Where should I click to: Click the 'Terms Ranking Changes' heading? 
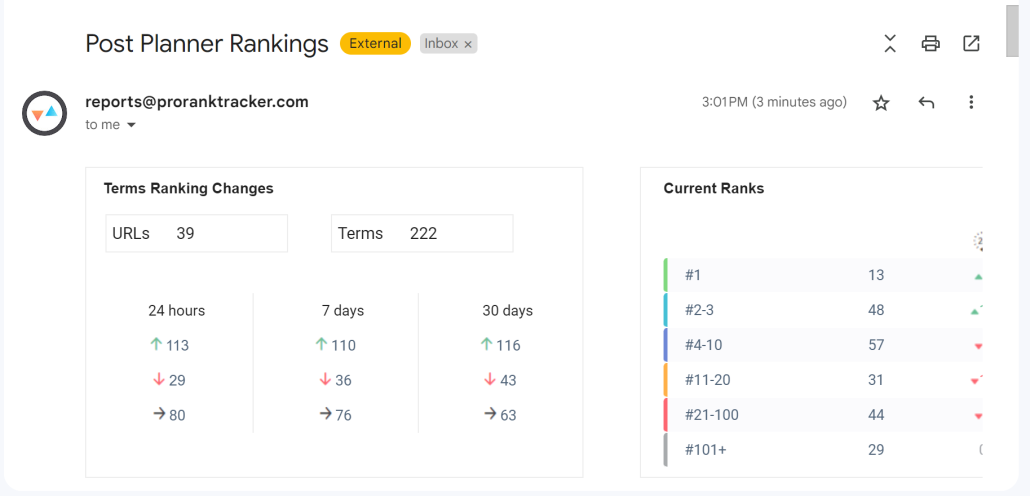[189, 189]
